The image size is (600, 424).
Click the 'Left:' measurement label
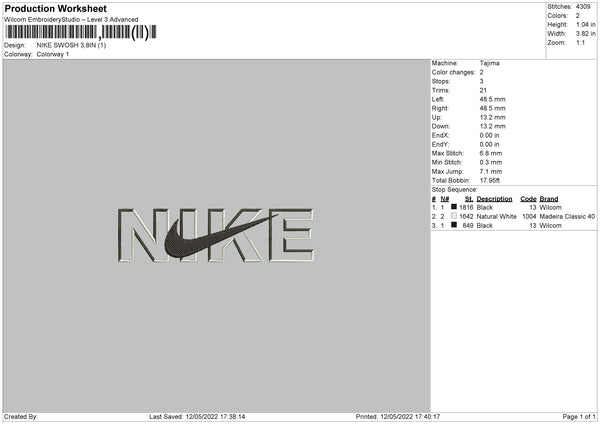438,99
